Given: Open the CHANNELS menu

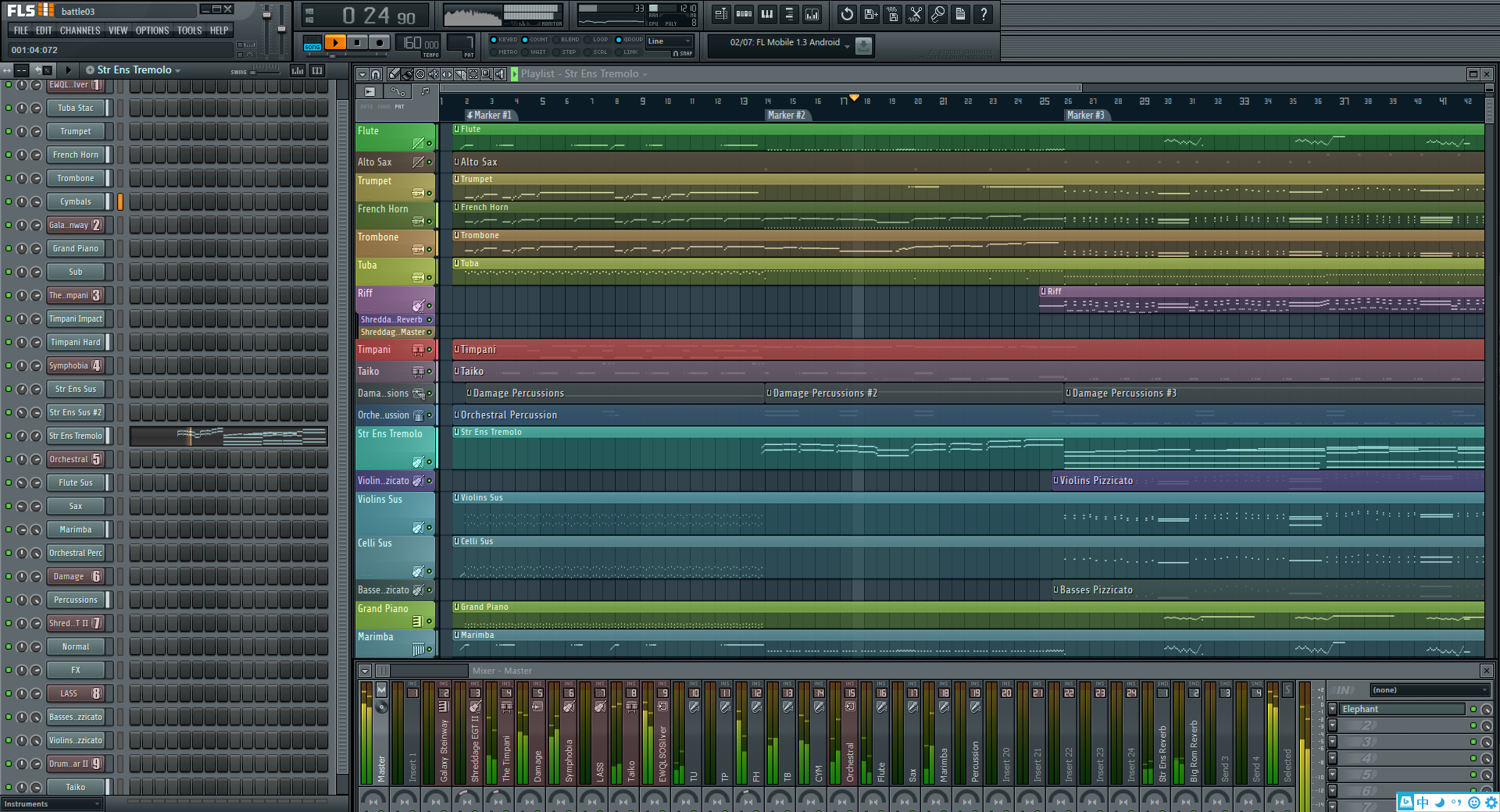Looking at the screenshot, I should pyautogui.click(x=80, y=30).
